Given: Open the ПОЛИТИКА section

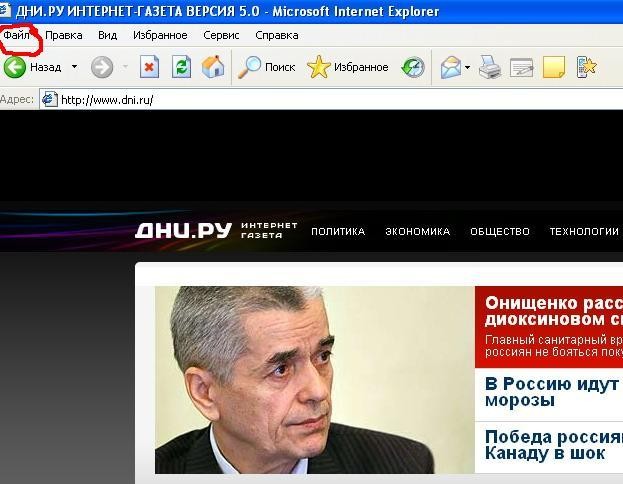Looking at the screenshot, I should tap(338, 231).
